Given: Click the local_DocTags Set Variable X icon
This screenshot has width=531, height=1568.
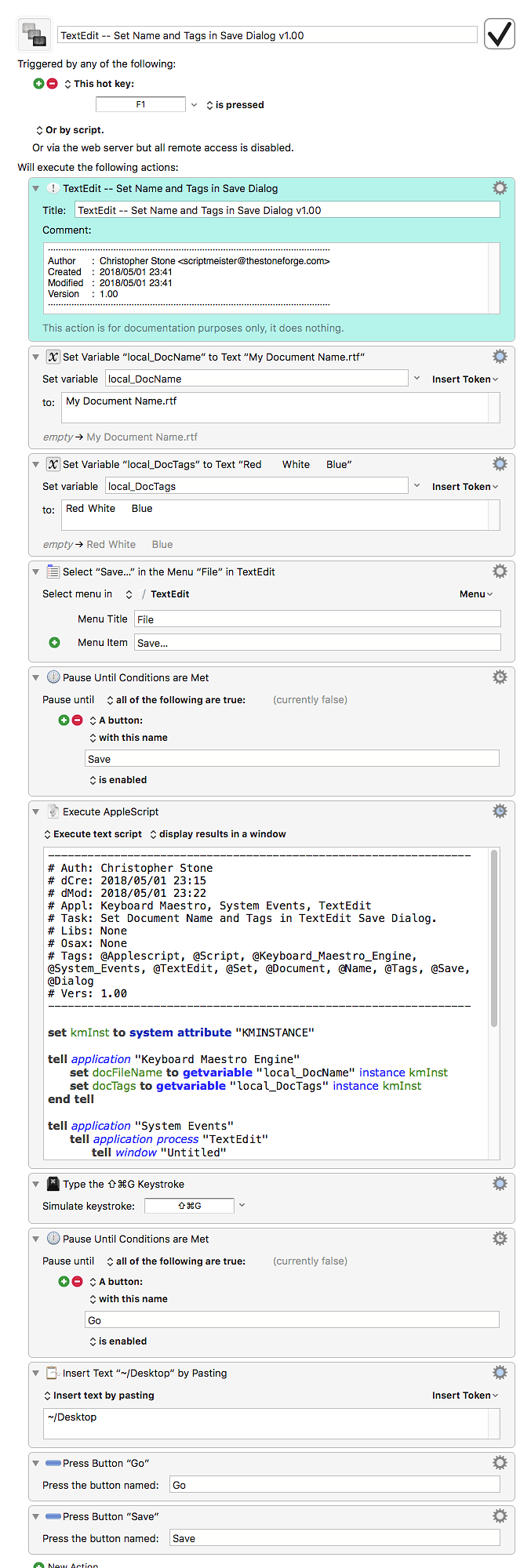Looking at the screenshot, I should coord(53,464).
